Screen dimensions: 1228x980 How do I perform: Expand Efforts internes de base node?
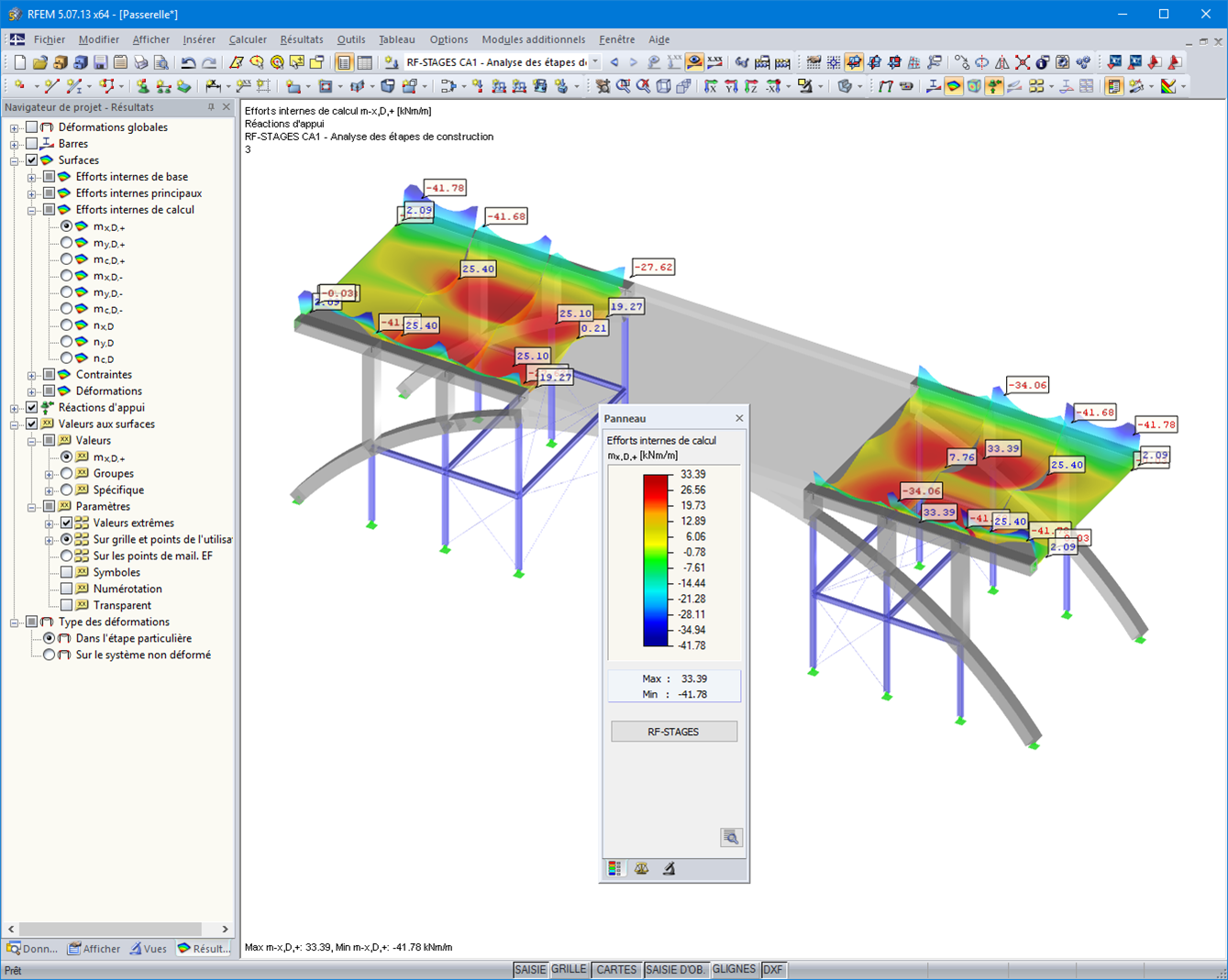pyautogui.click(x=32, y=177)
